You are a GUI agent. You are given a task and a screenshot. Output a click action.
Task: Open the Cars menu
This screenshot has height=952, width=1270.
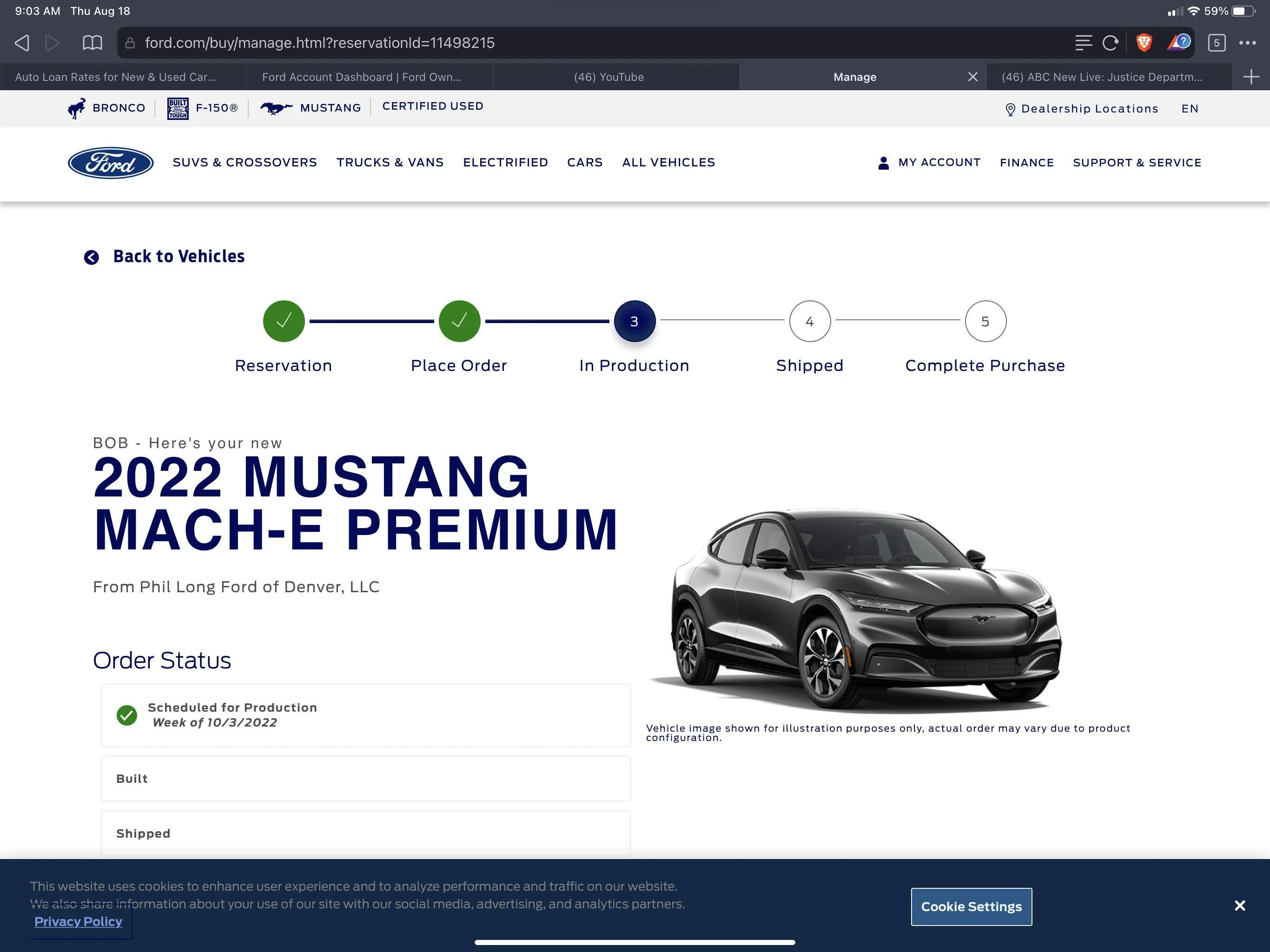584,163
